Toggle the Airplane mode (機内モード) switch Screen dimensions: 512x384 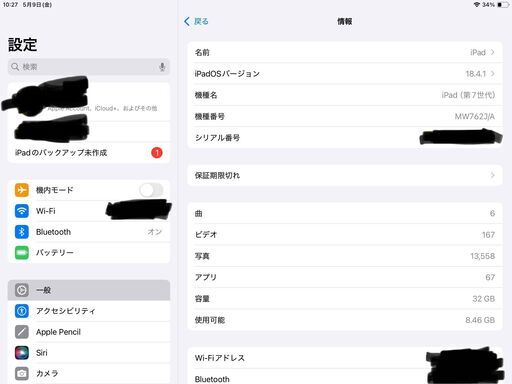[151, 190]
